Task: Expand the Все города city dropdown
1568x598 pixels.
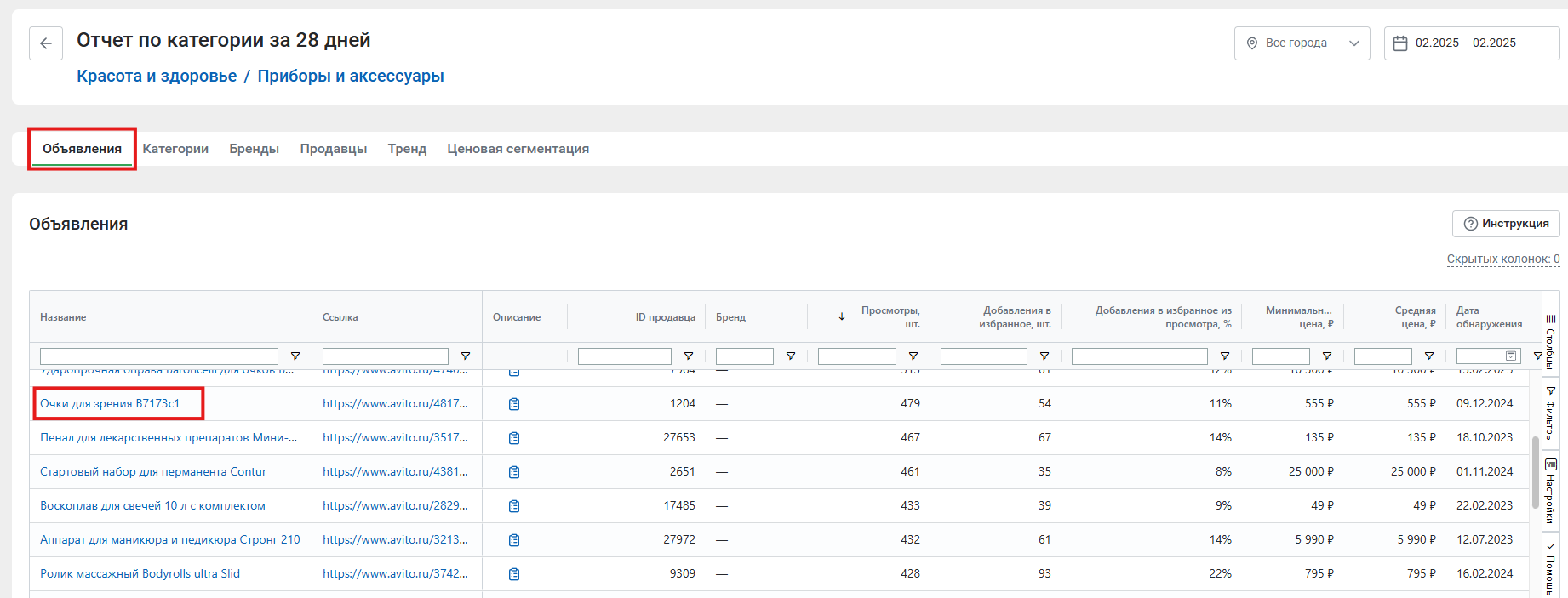Action: (1302, 43)
